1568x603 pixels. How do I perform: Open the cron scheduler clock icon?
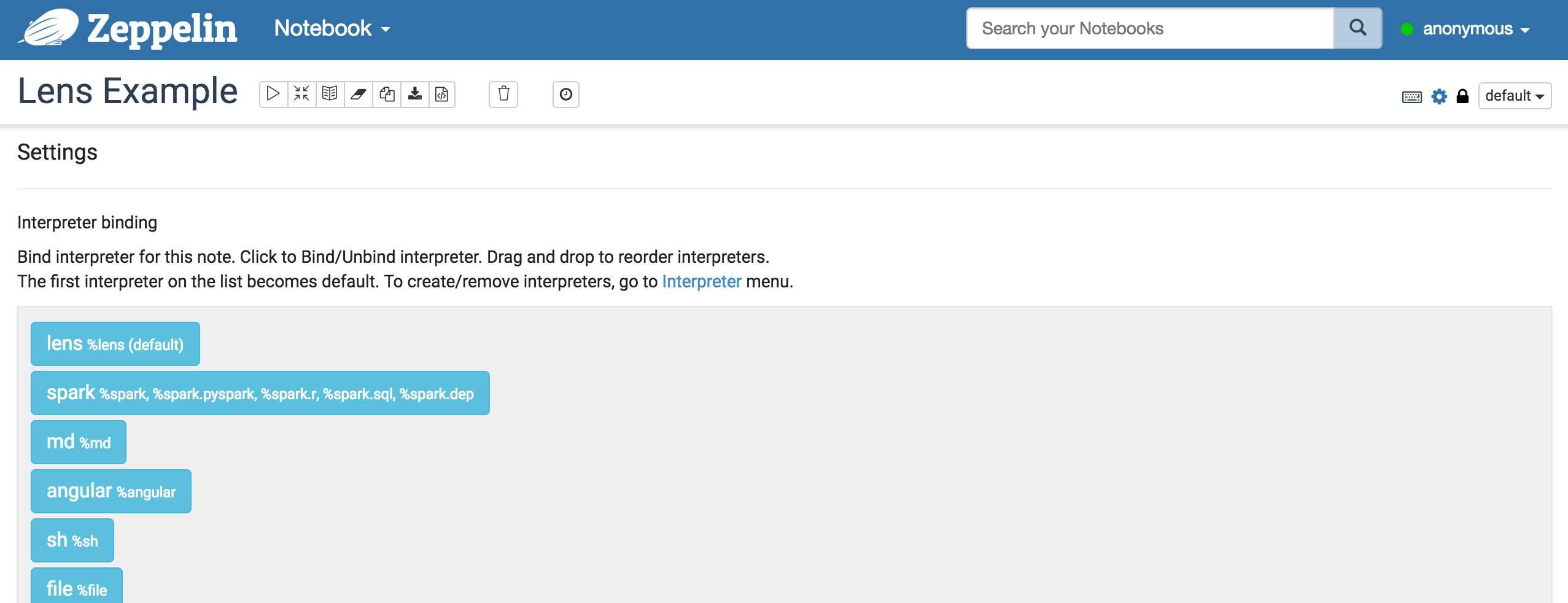point(565,94)
